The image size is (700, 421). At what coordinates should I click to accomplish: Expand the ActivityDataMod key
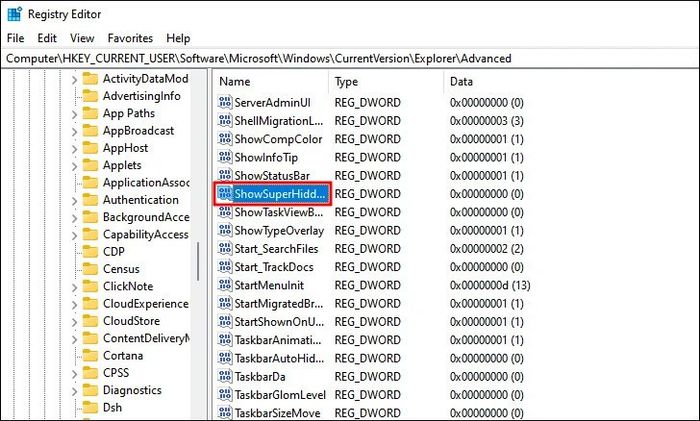(75, 80)
